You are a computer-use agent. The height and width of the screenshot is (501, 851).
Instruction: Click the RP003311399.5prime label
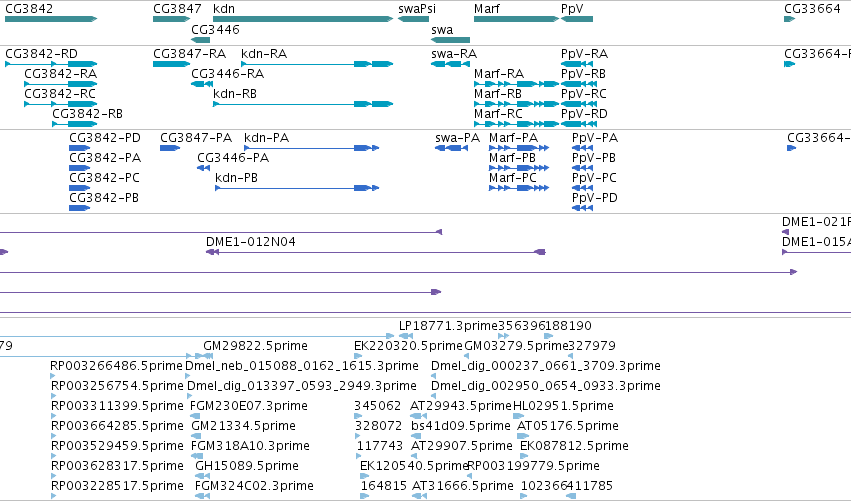coord(117,406)
